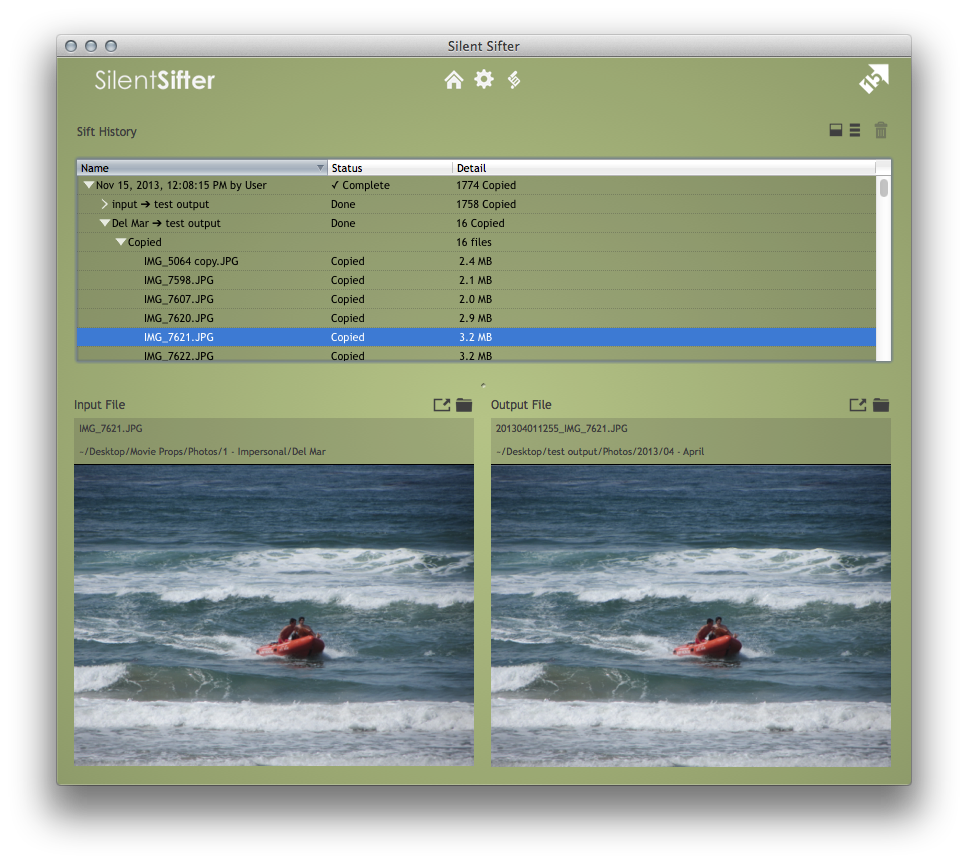Select IMG_5064 copy.JPG row
Image resolution: width=968 pixels, height=864 pixels.
click(476, 261)
